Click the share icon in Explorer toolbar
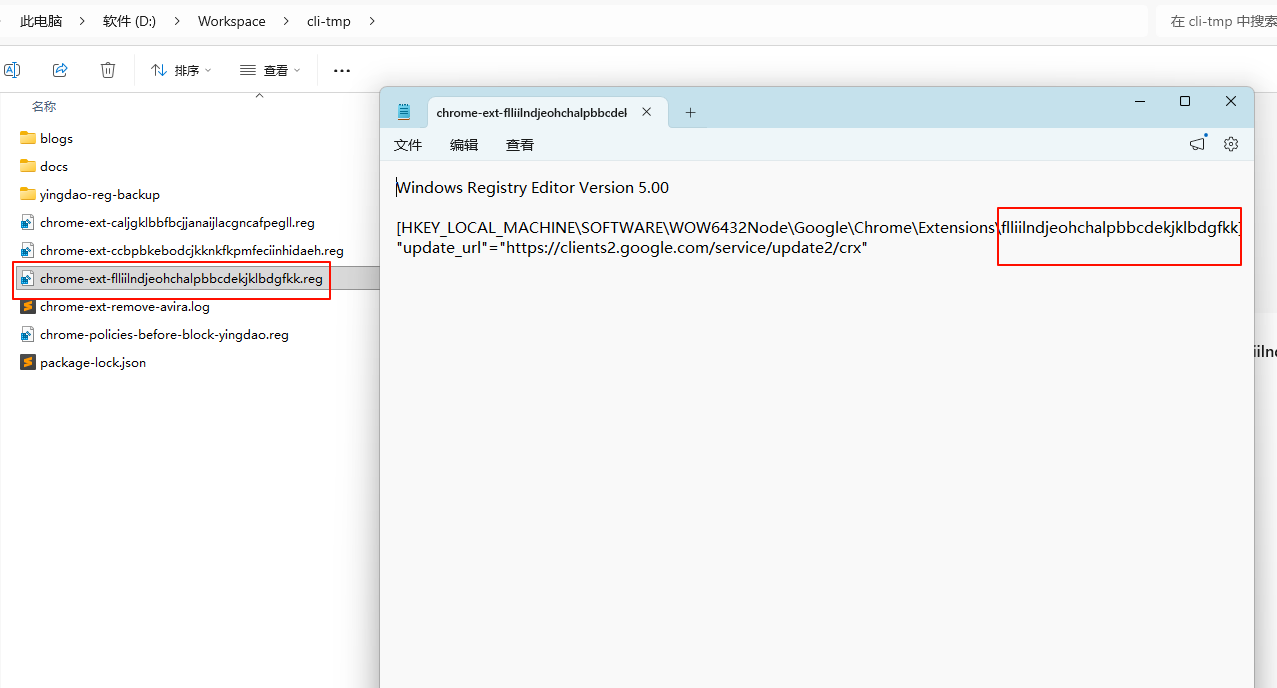The image size is (1277, 688). point(60,70)
